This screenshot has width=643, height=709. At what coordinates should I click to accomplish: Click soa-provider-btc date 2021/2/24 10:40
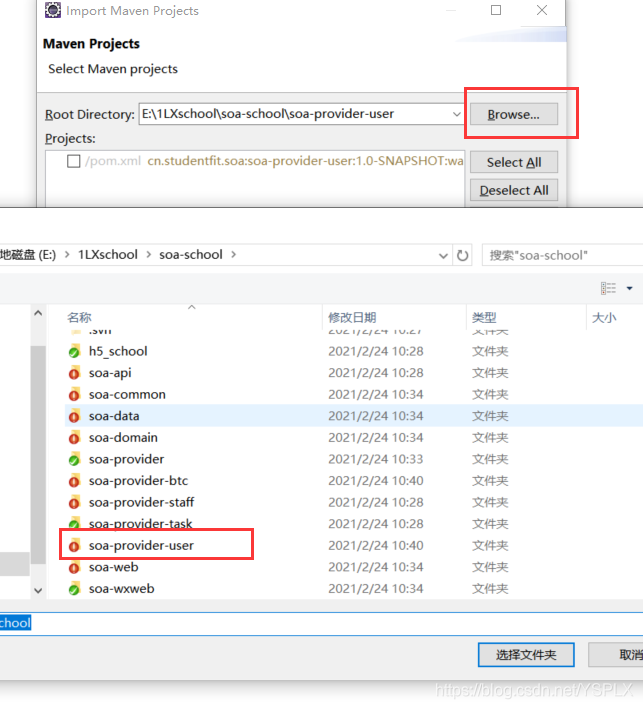pos(376,481)
